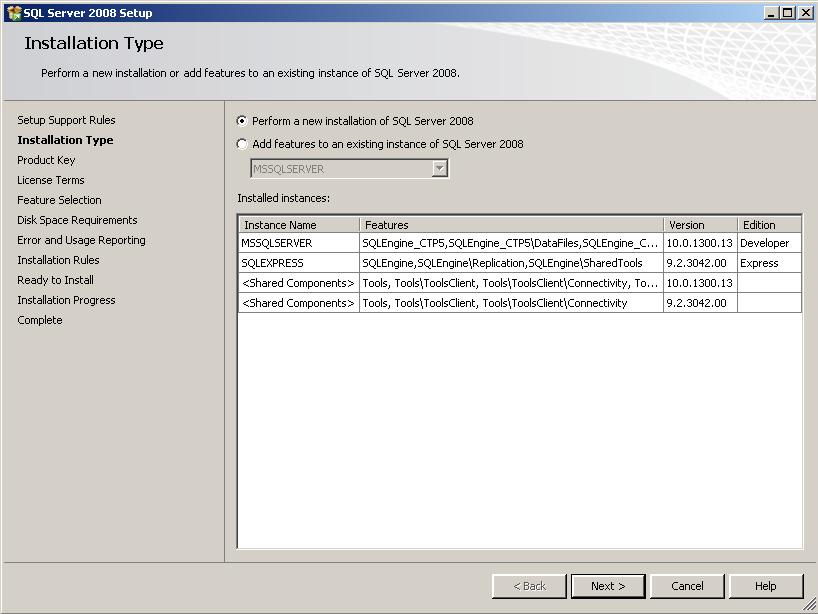The image size is (818, 614).
Task: Click the Cancel button
Action: 687,586
